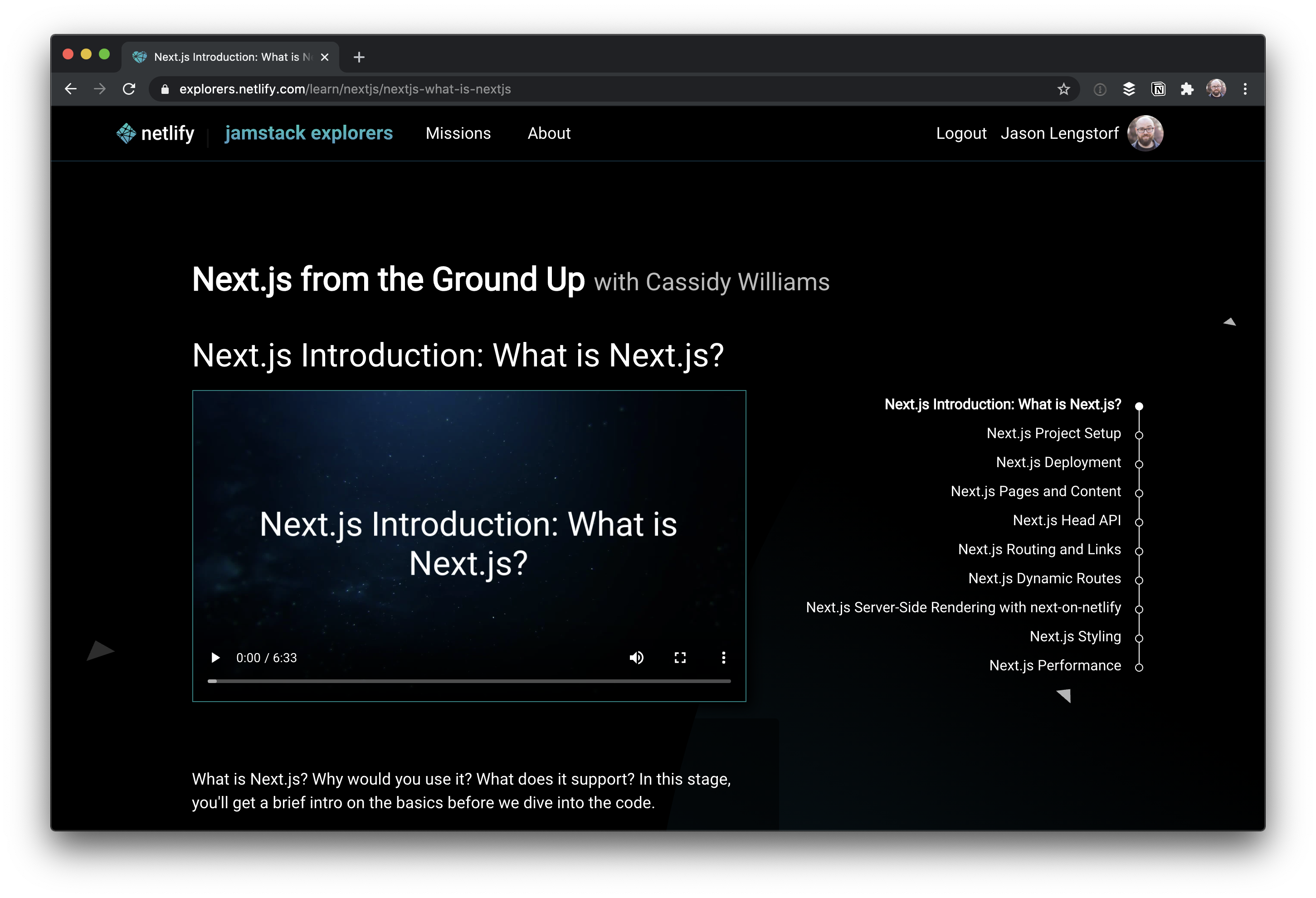Click the upward triangle arrow
This screenshot has width=1316, height=898.
pyautogui.click(x=1230, y=321)
